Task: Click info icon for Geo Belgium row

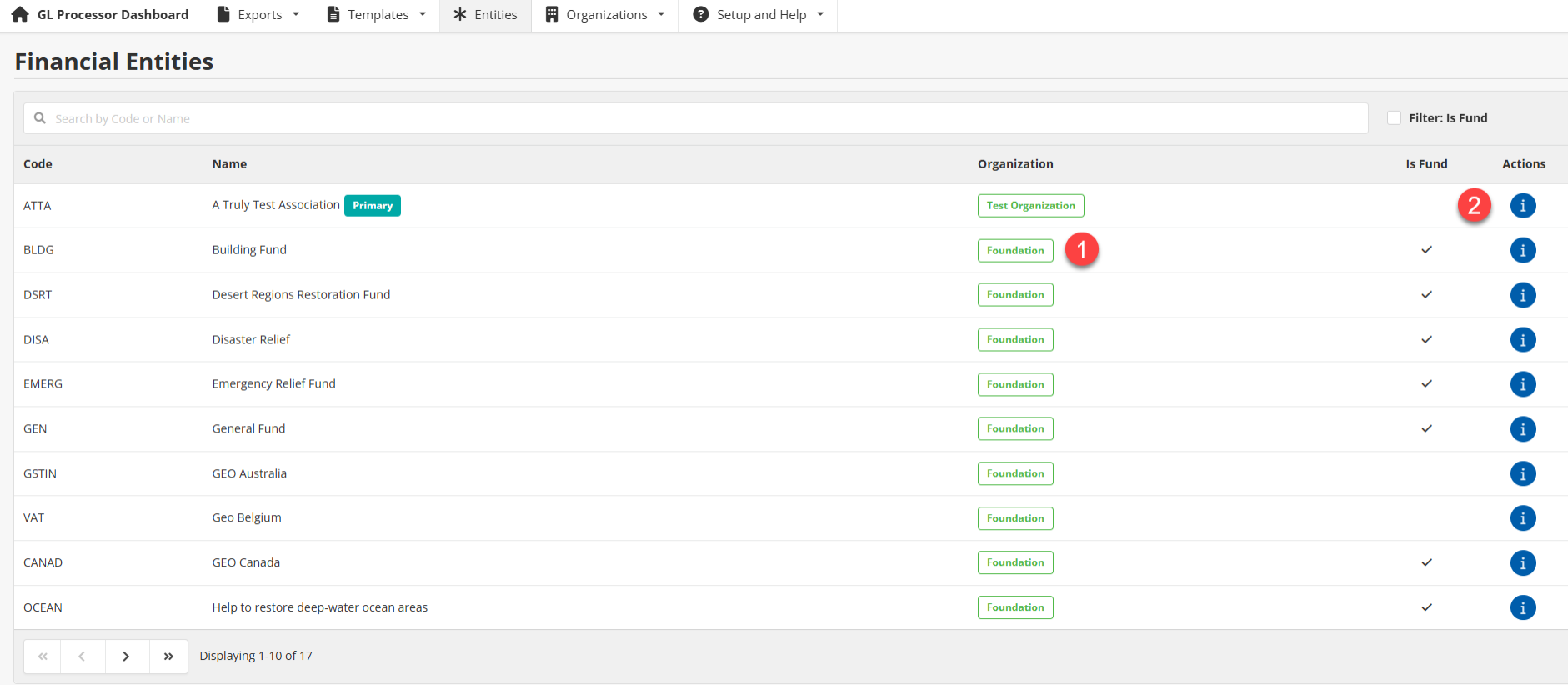Action: [1522, 518]
